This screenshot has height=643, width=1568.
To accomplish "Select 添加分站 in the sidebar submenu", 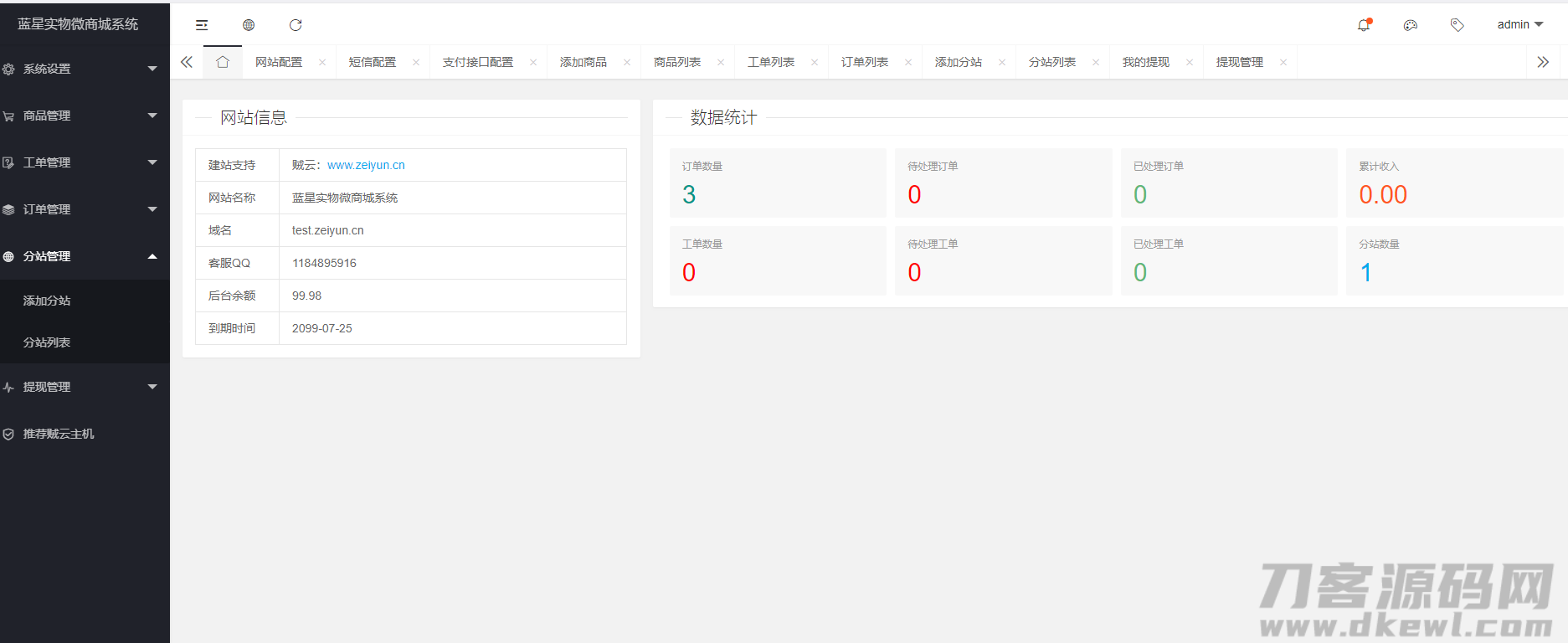I will [x=47, y=301].
